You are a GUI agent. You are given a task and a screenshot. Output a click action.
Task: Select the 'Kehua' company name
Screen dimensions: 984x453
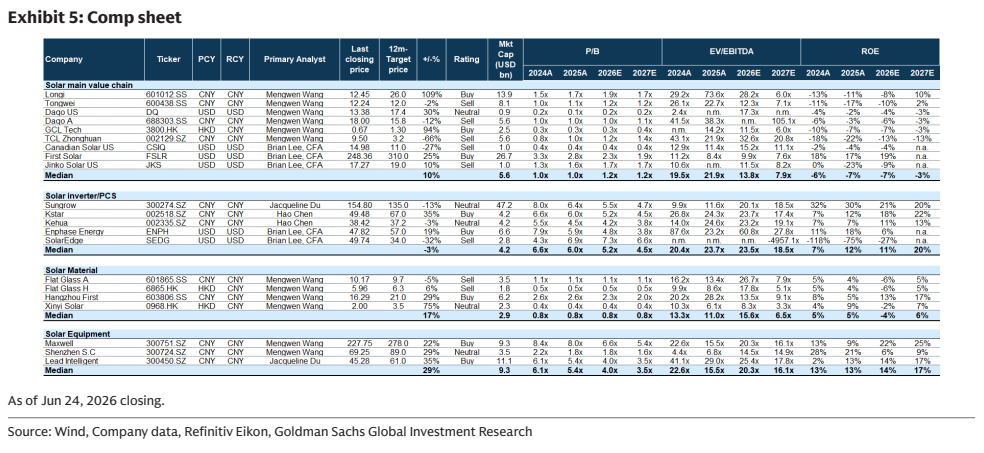(x=56, y=223)
